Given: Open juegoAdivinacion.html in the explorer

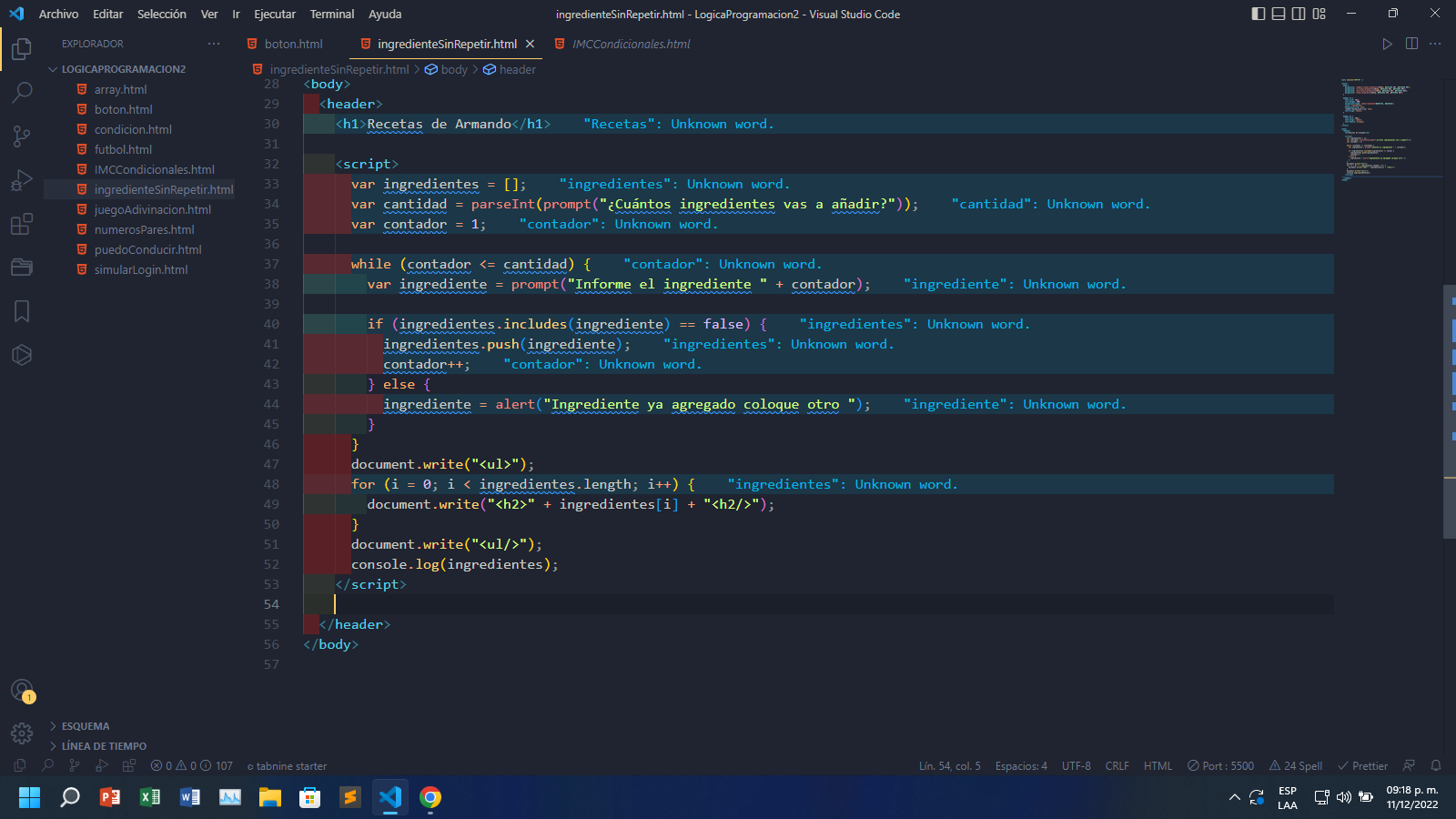Looking at the screenshot, I should pos(152,209).
